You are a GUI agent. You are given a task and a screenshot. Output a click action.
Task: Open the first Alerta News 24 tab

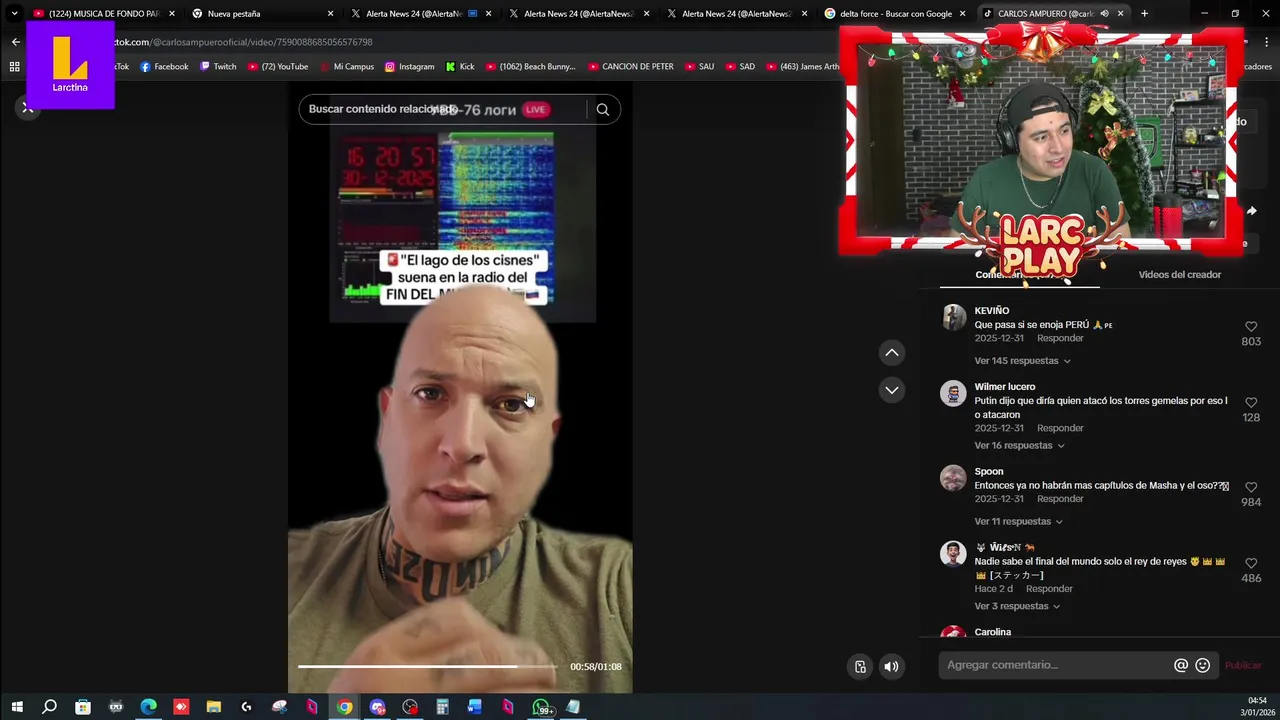pyautogui.click(x=420, y=14)
